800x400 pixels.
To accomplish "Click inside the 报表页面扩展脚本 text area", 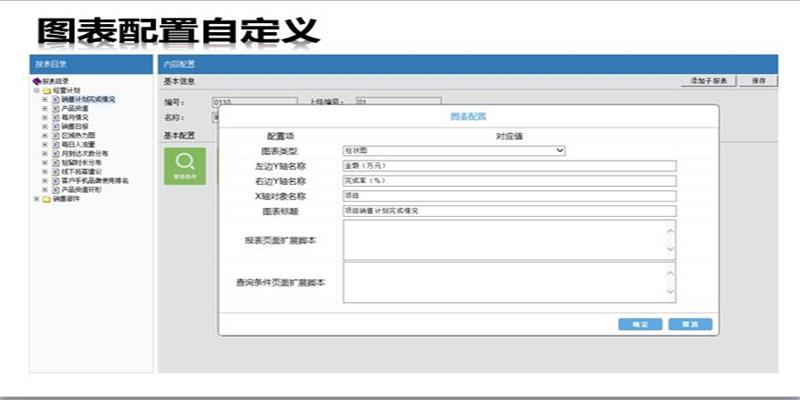I will [x=510, y=241].
